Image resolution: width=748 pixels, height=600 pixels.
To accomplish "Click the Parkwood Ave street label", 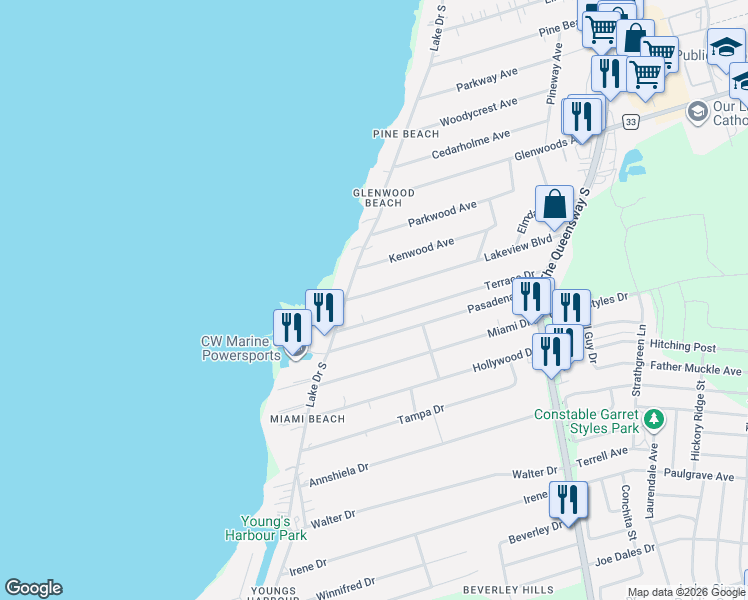I will [x=442, y=214].
